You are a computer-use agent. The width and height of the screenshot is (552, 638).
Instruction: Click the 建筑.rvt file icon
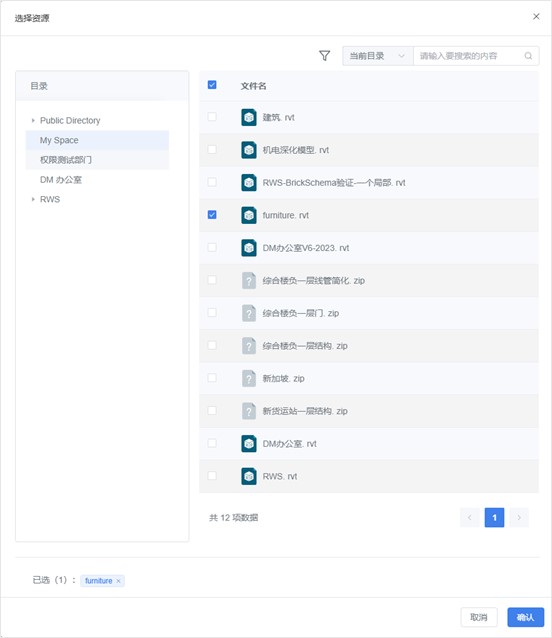click(249, 118)
